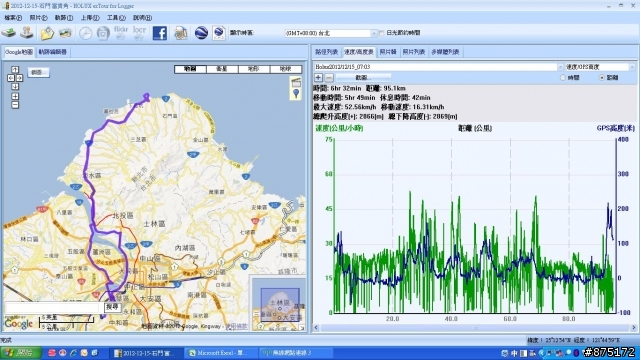Click the map search input field

click(53, 307)
